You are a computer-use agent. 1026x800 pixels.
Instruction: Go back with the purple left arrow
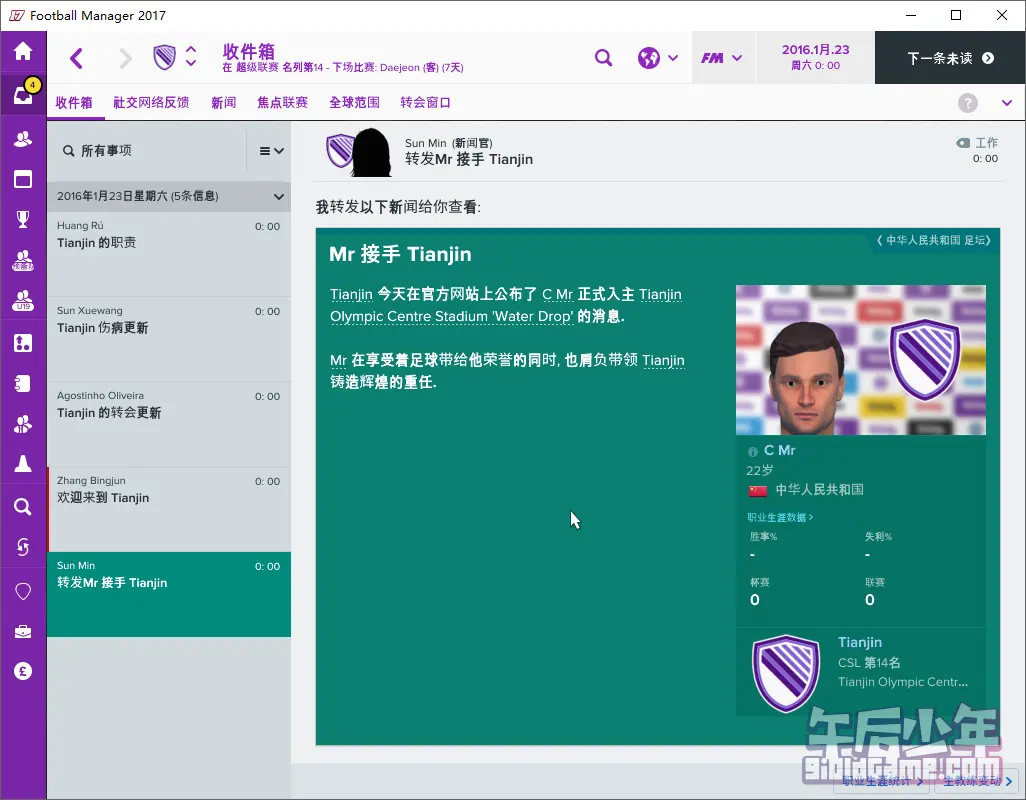click(x=77, y=58)
